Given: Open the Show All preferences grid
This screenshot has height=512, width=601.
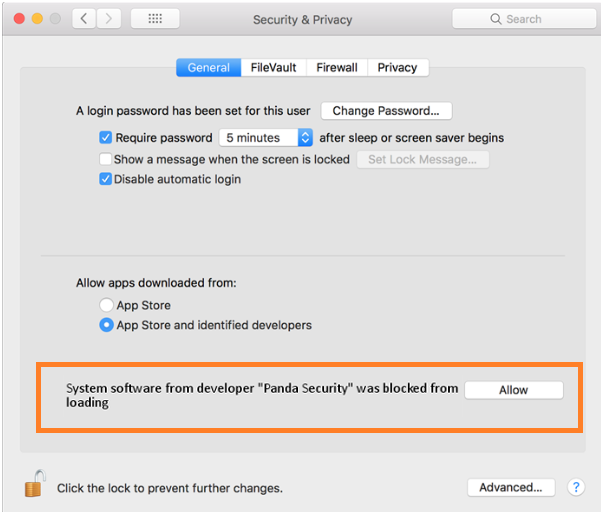Looking at the screenshot, I should click(155, 18).
